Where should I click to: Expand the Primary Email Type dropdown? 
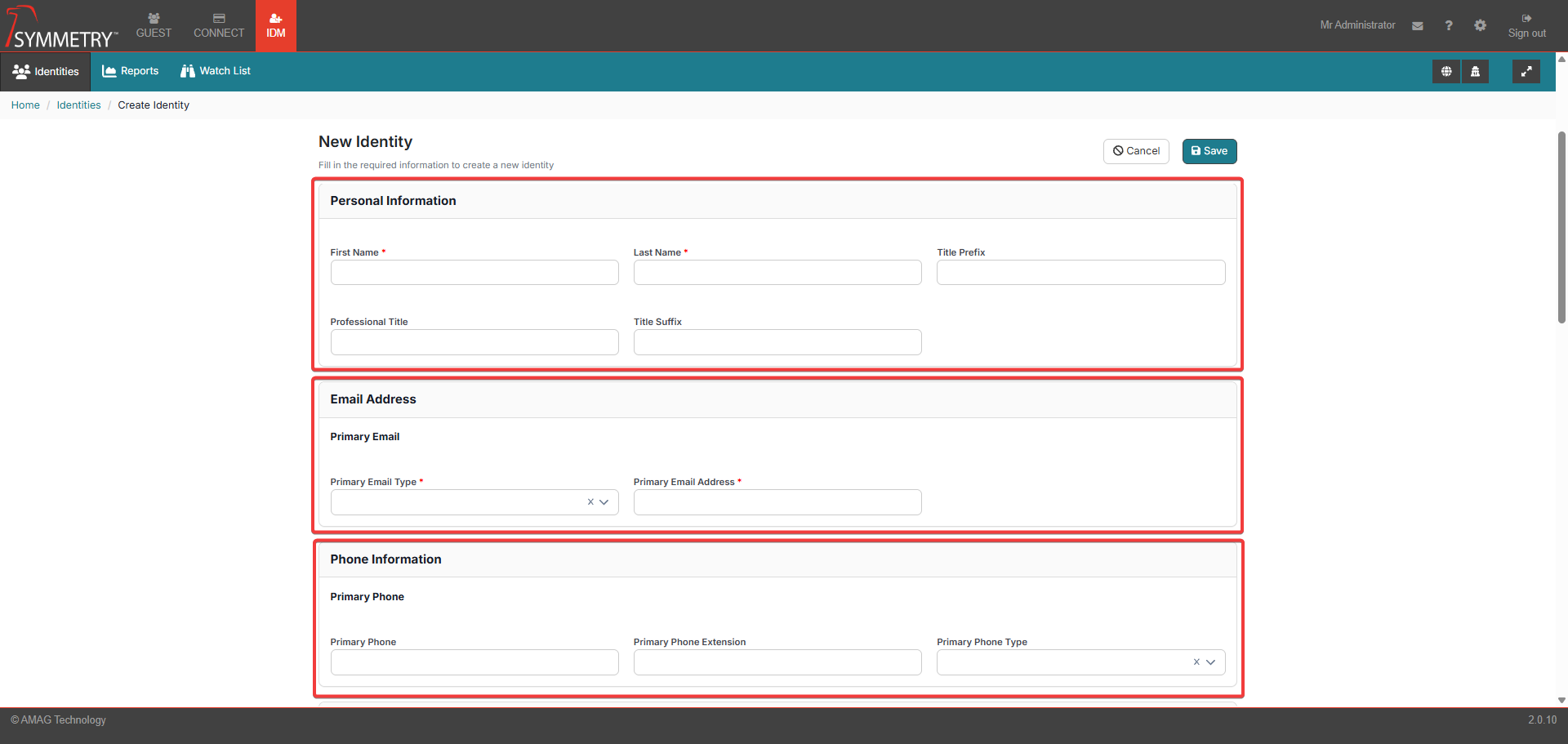(x=604, y=502)
